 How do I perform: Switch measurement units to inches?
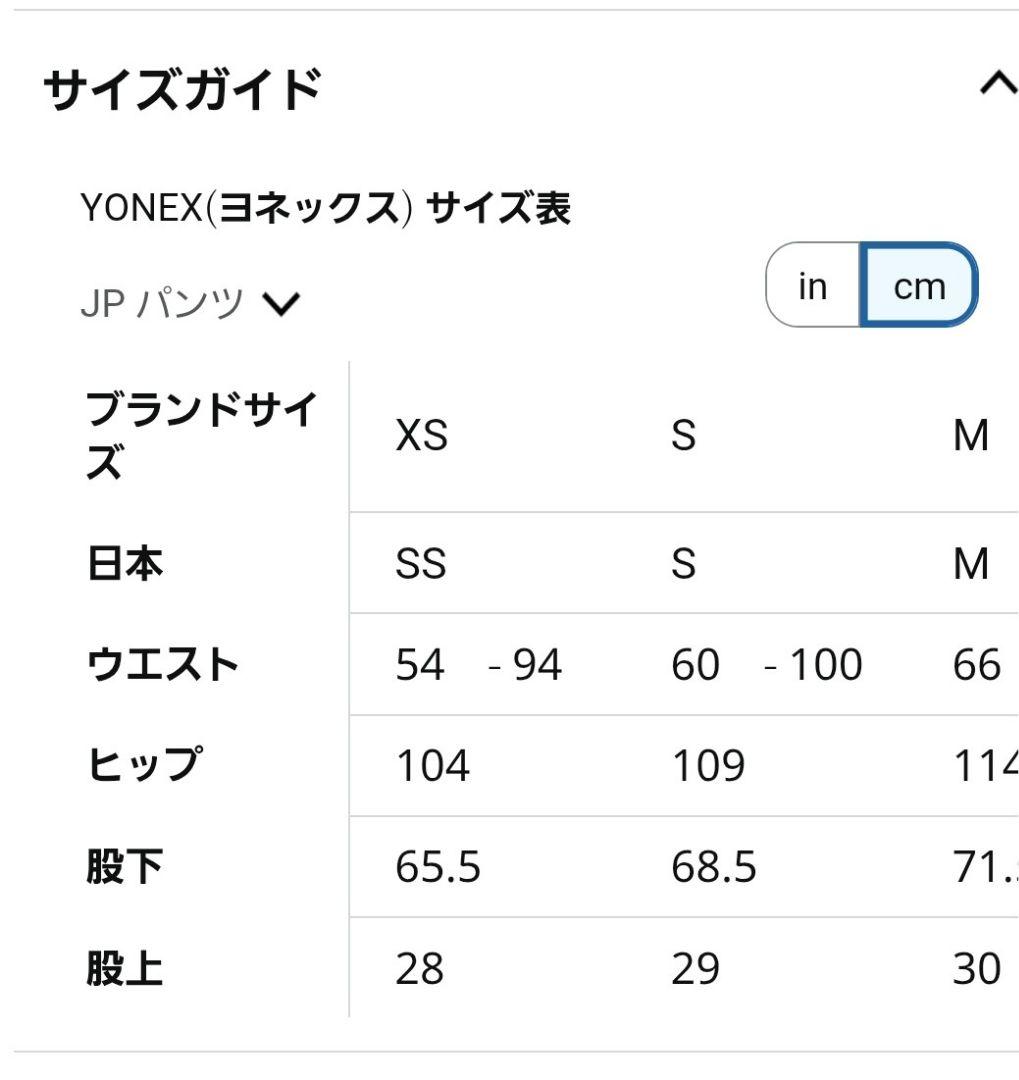811,286
